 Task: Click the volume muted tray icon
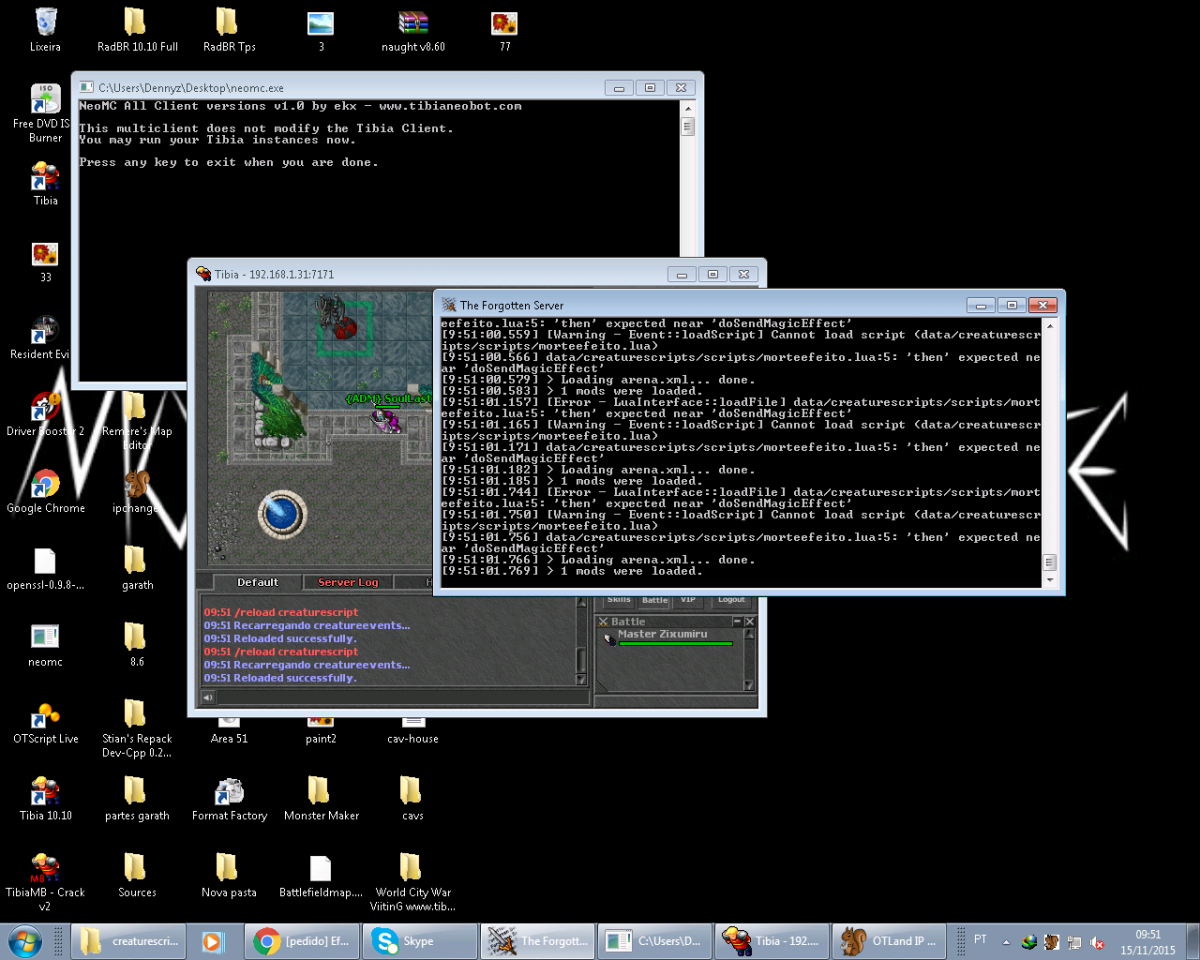coord(1097,942)
